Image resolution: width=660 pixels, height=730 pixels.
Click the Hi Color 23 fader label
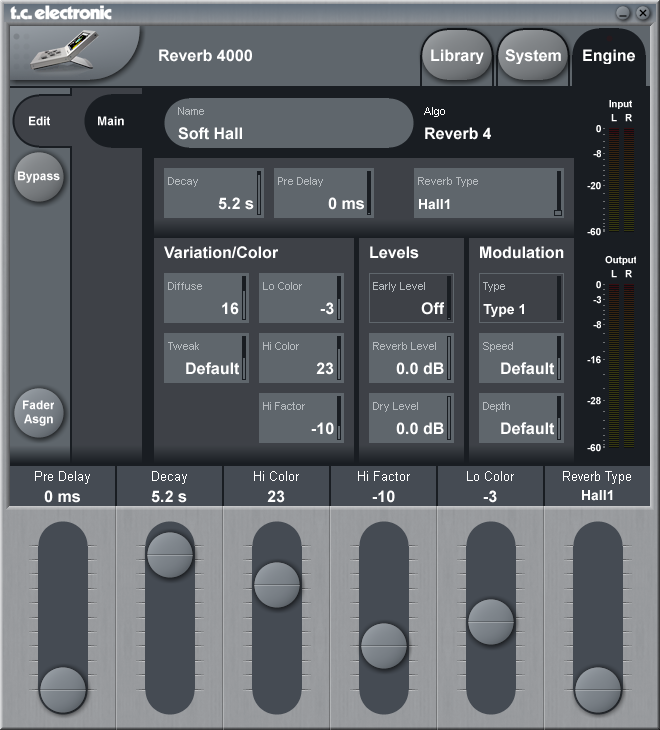coord(276,487)
